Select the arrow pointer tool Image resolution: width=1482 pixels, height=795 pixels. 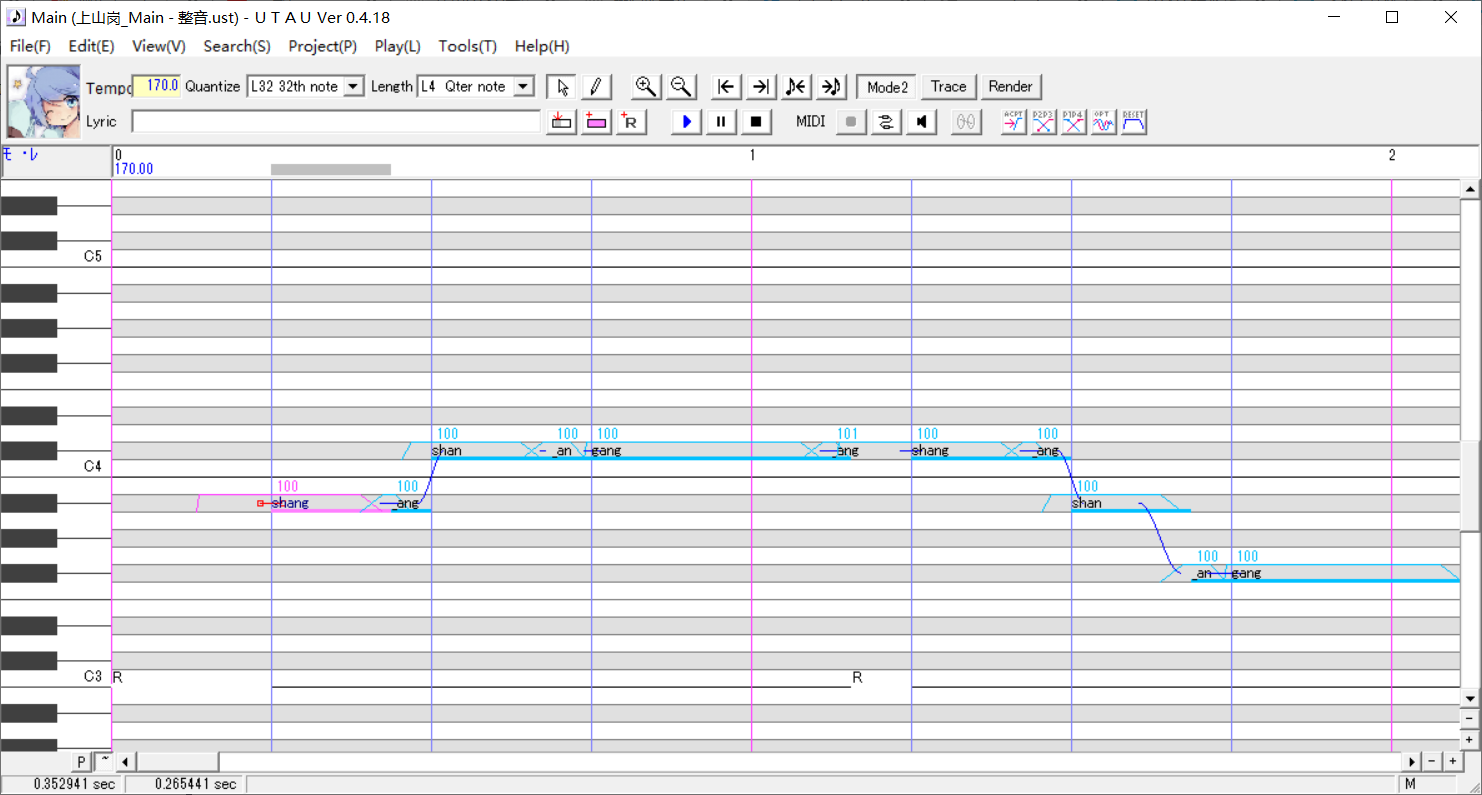[x=562, y=87]
